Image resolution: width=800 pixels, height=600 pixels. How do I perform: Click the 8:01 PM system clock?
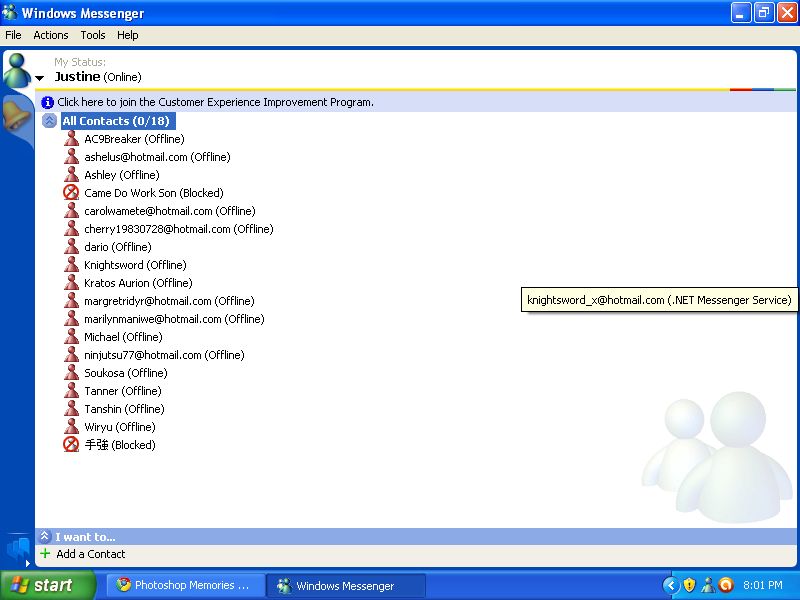tap(763, 585)
